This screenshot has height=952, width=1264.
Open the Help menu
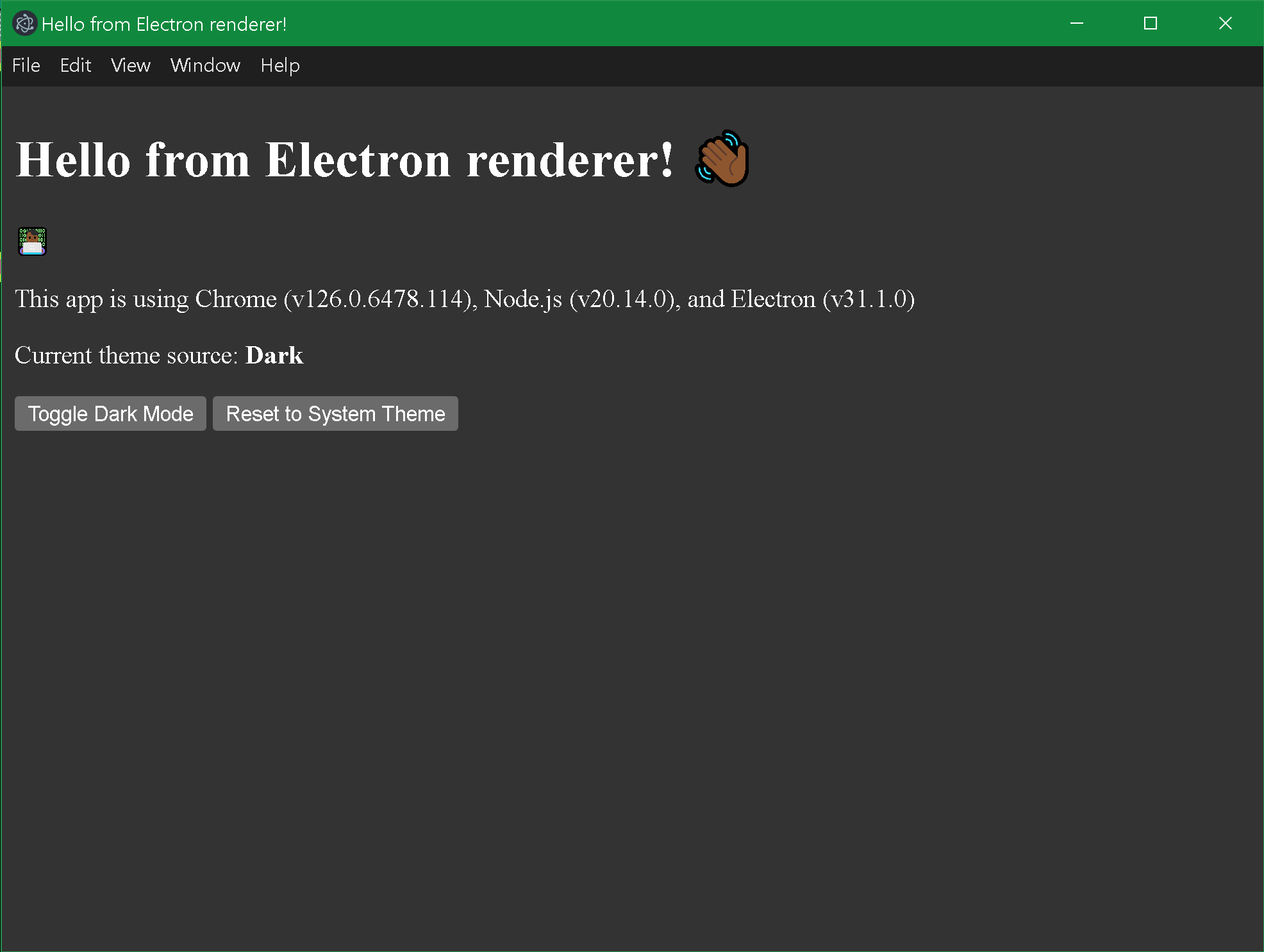click(280, 65)
